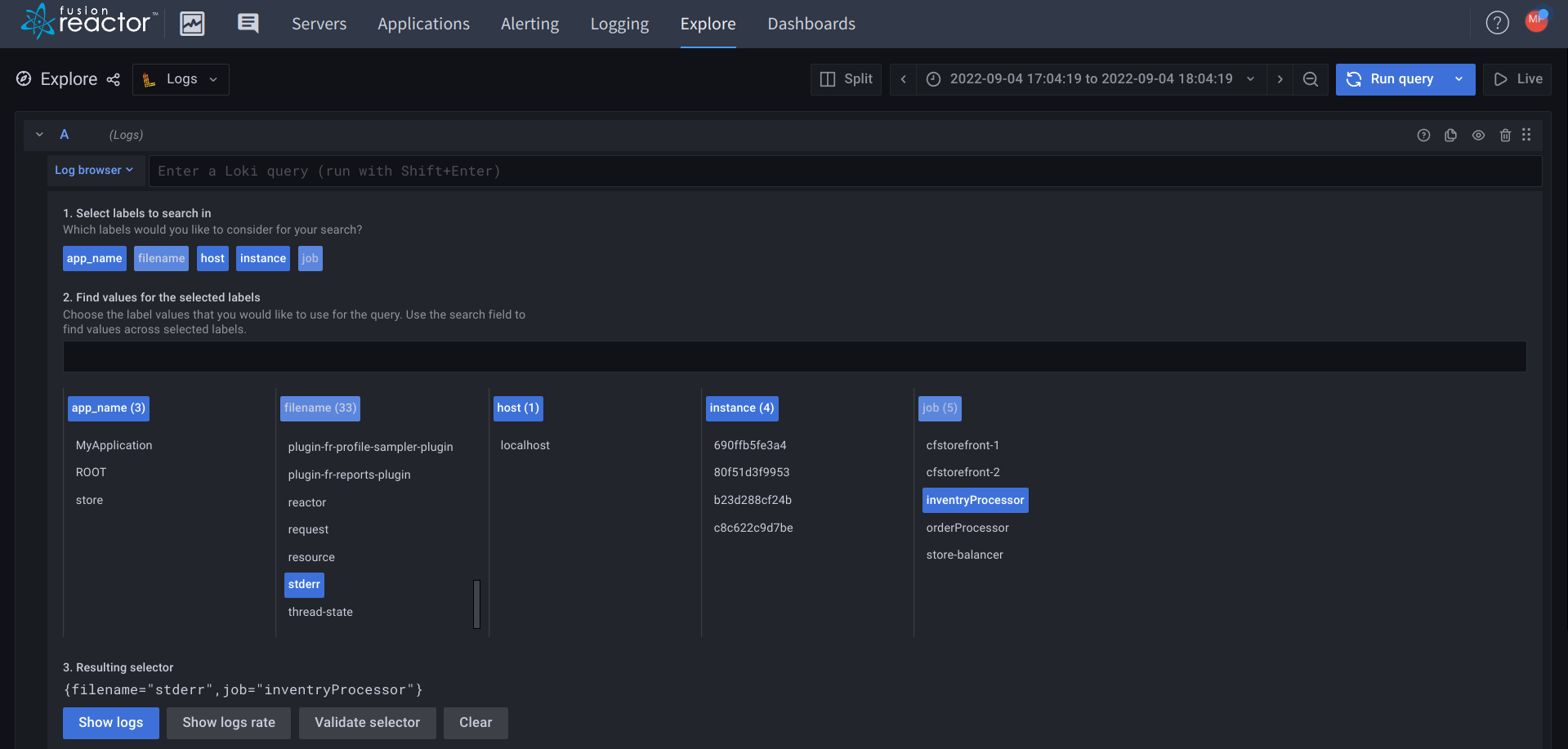The image size is (1568, 749).
Task: Open the Alerting menu item
Action: click(529, 24)
